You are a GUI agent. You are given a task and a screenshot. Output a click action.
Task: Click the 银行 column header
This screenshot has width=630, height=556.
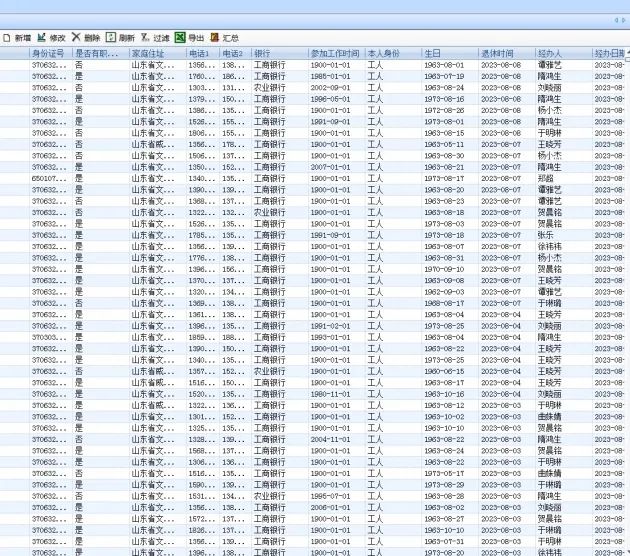[x=262, y=53]
